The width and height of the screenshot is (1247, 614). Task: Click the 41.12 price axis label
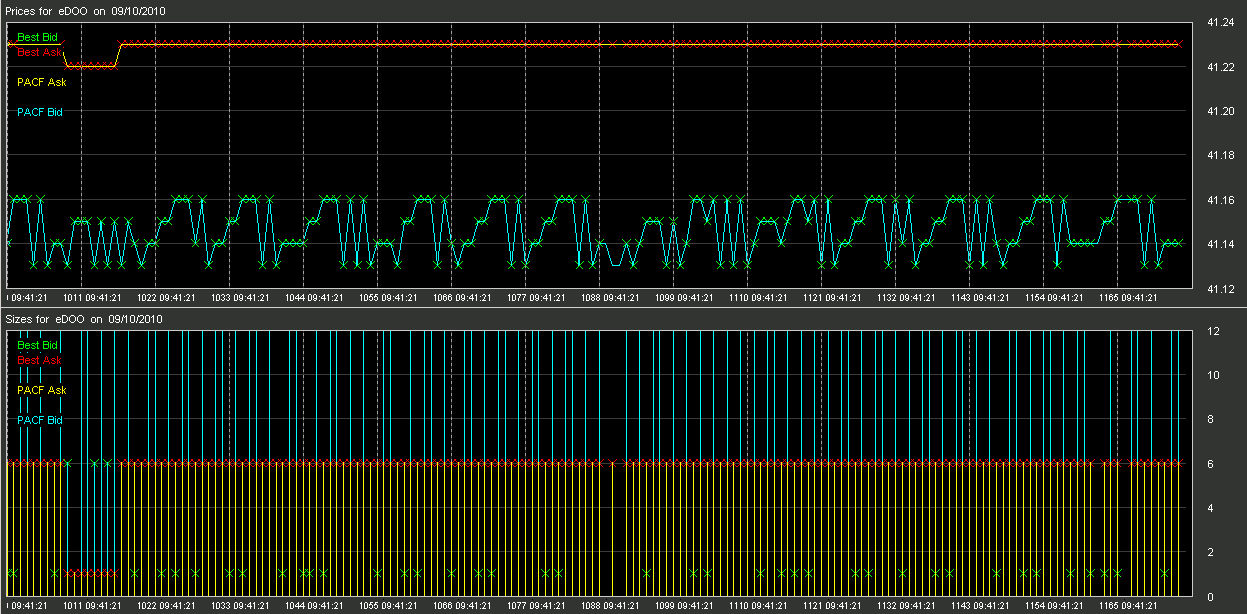(x=1218, y=290)
